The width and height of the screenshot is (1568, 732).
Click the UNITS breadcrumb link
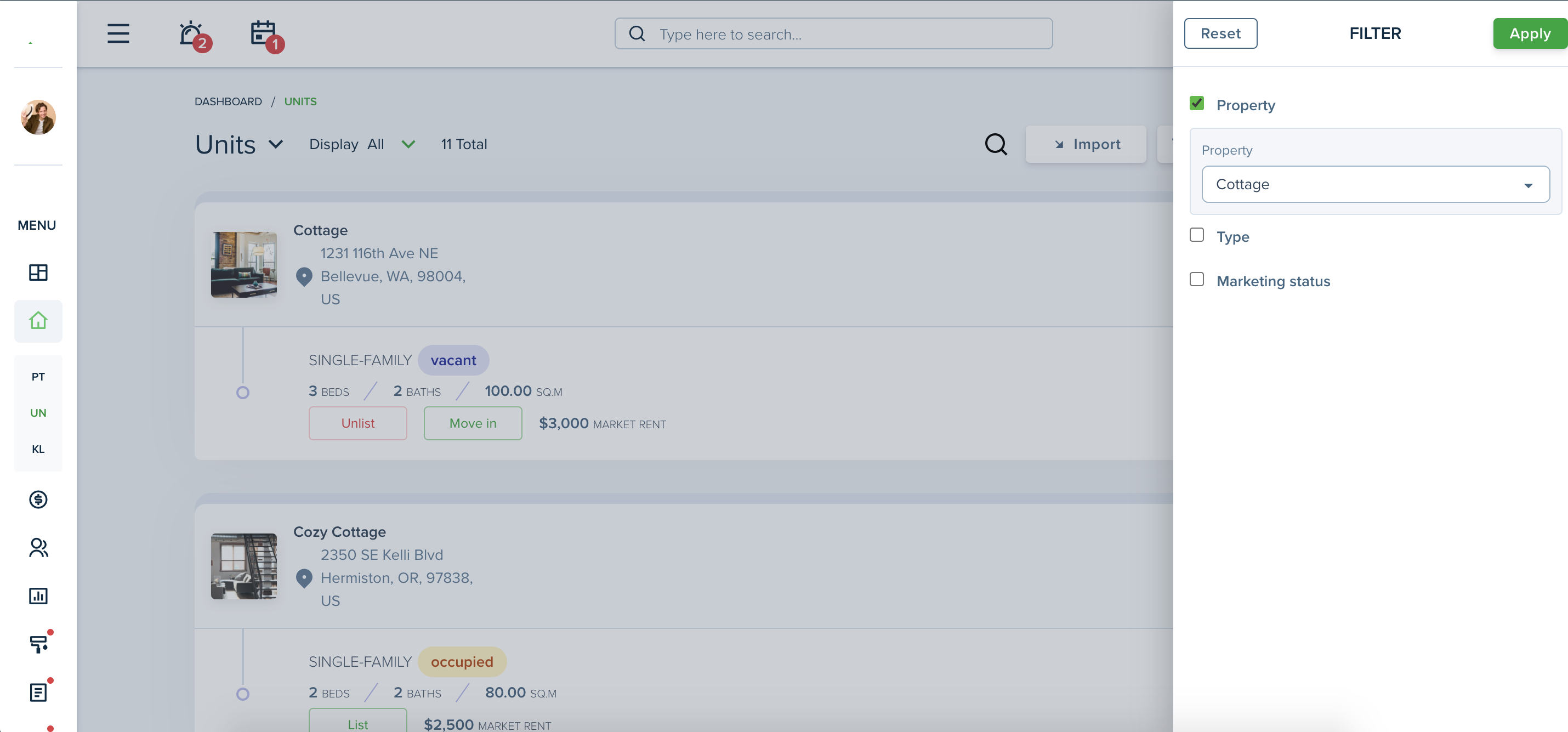pyautogui.click(x=300, y=101)
